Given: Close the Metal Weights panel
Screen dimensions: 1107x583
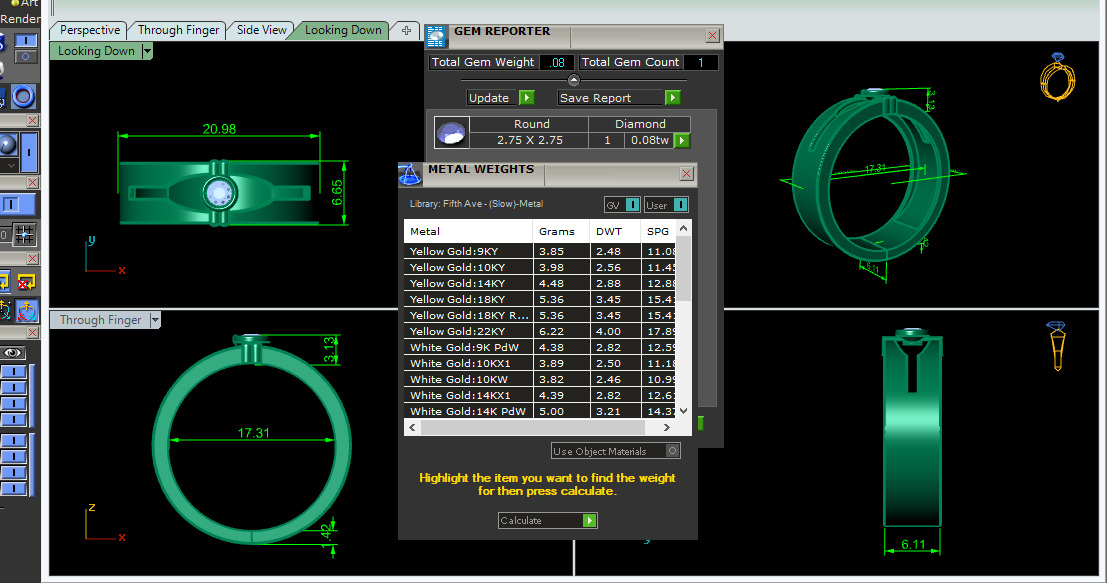Looking at the screenshot, I should pyautogui.click(x=686, y=174).
